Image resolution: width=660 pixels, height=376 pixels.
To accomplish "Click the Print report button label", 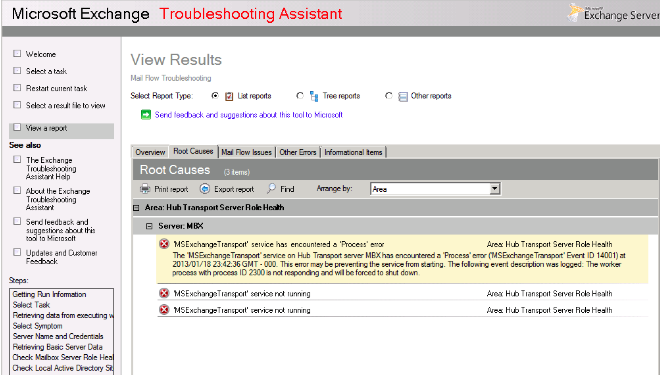I will [x=171, y=189].
